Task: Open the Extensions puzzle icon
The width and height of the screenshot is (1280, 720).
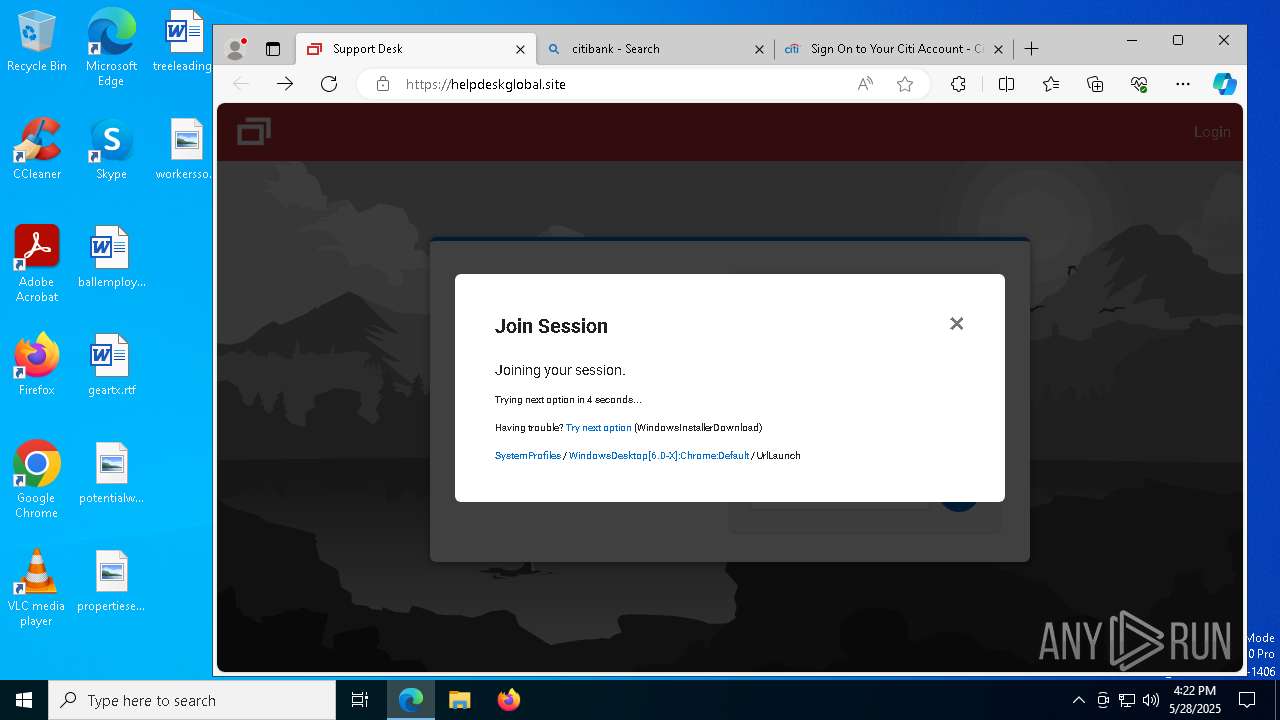Action: (958, 84)
